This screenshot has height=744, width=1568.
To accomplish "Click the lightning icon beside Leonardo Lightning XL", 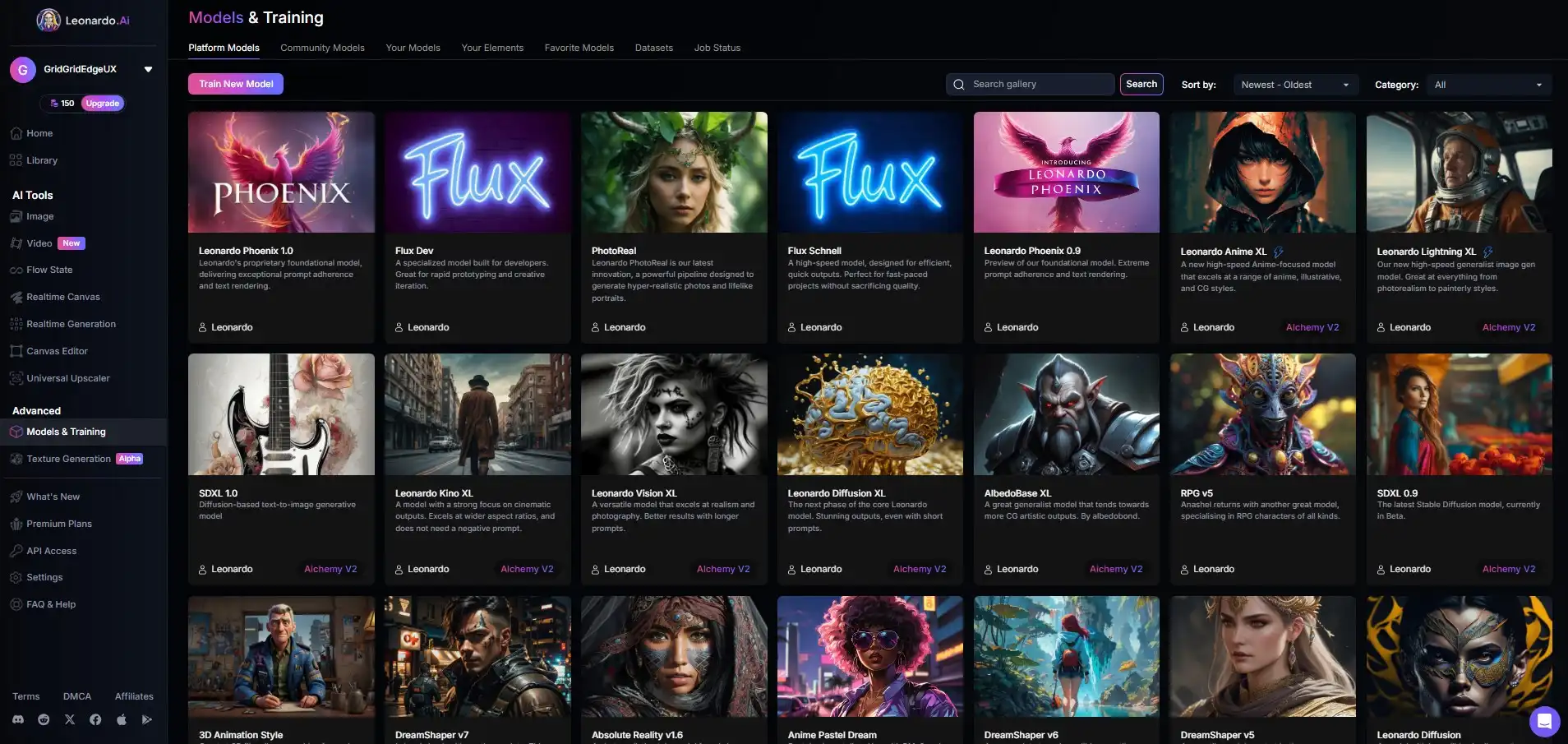I will pyautogui.click(x=1488, y=252).
